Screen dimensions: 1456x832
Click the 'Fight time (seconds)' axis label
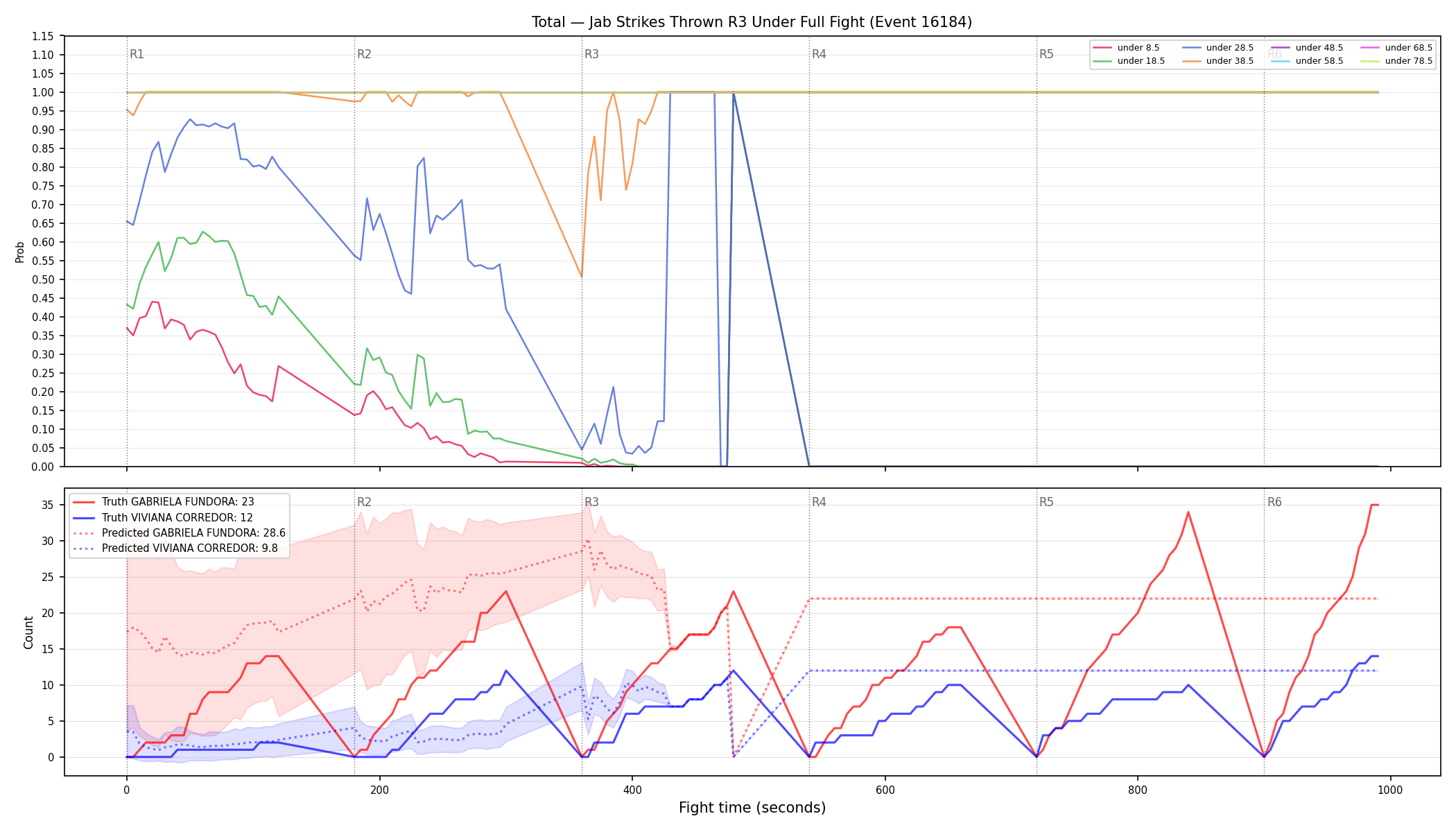752,808
